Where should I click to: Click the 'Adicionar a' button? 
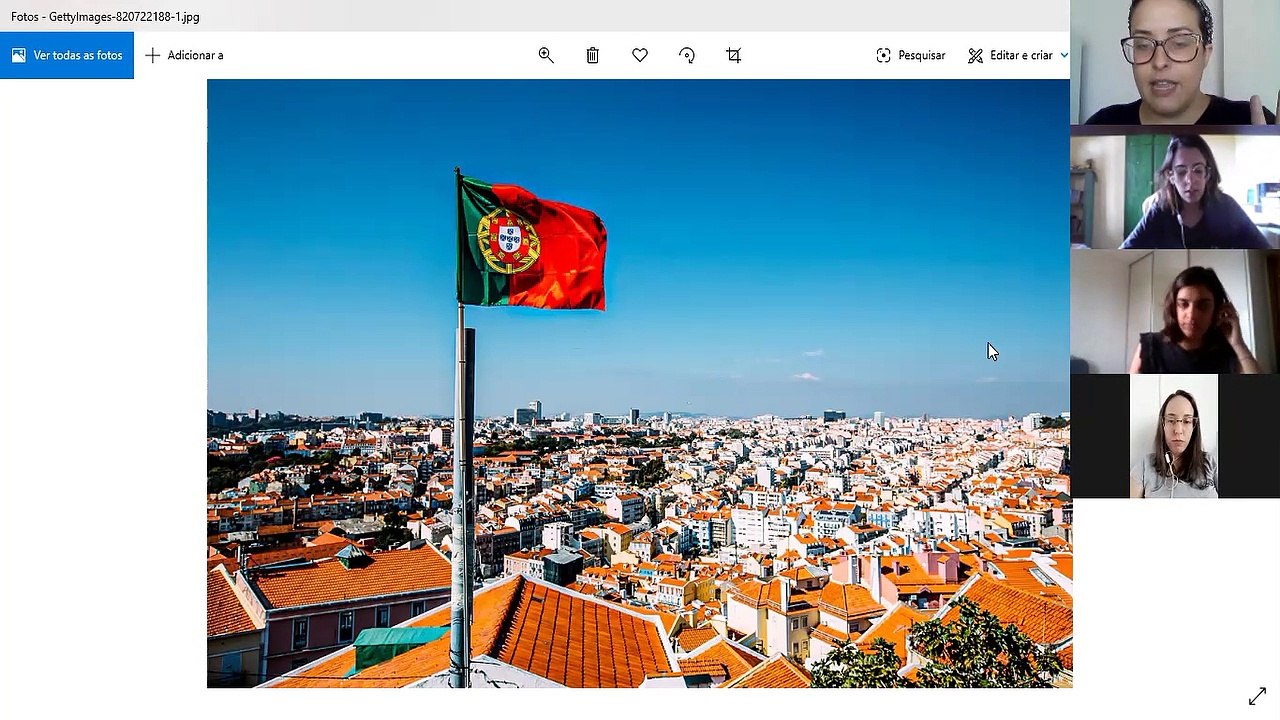[184, 55]
